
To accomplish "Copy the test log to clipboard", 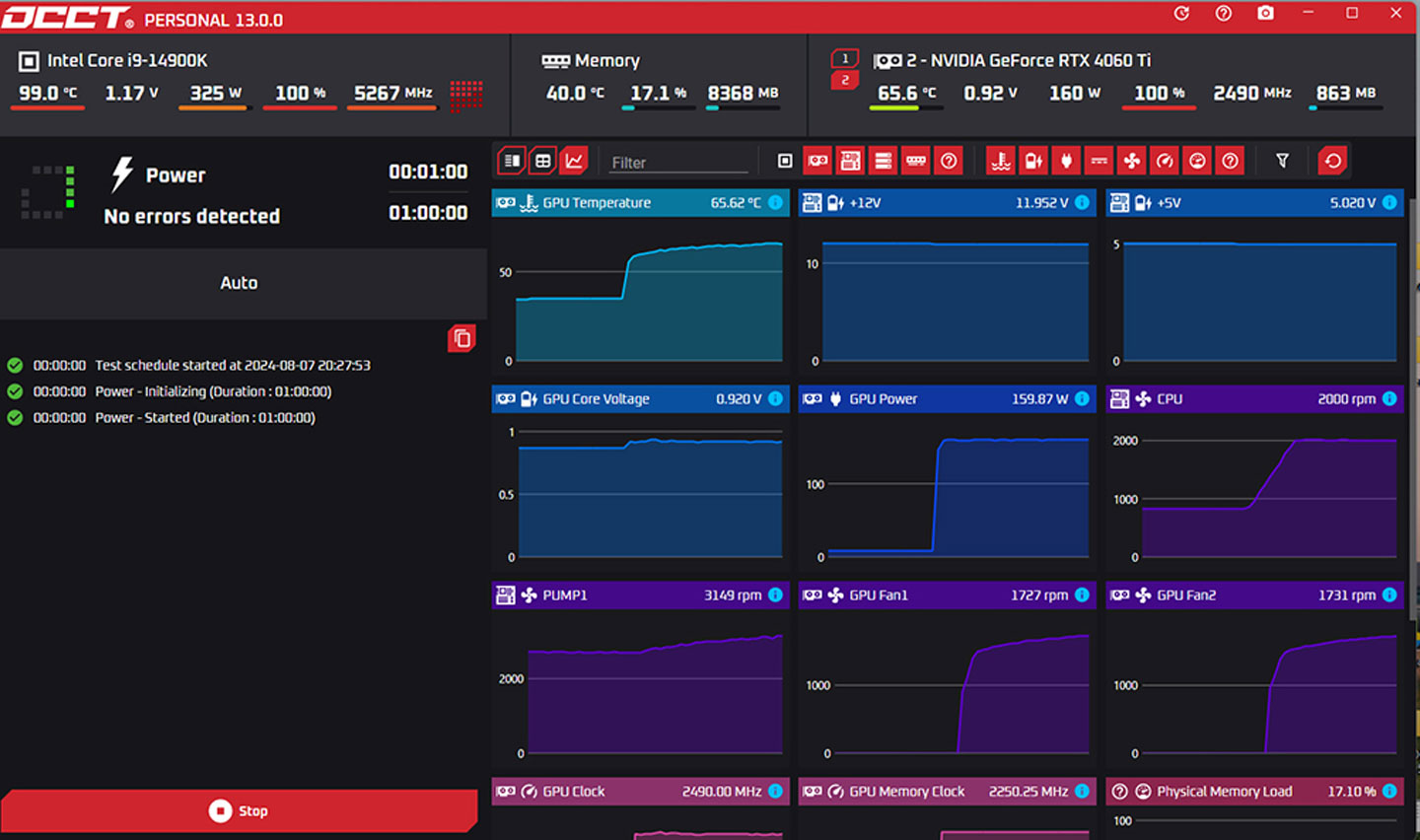I will coord(461,339).
